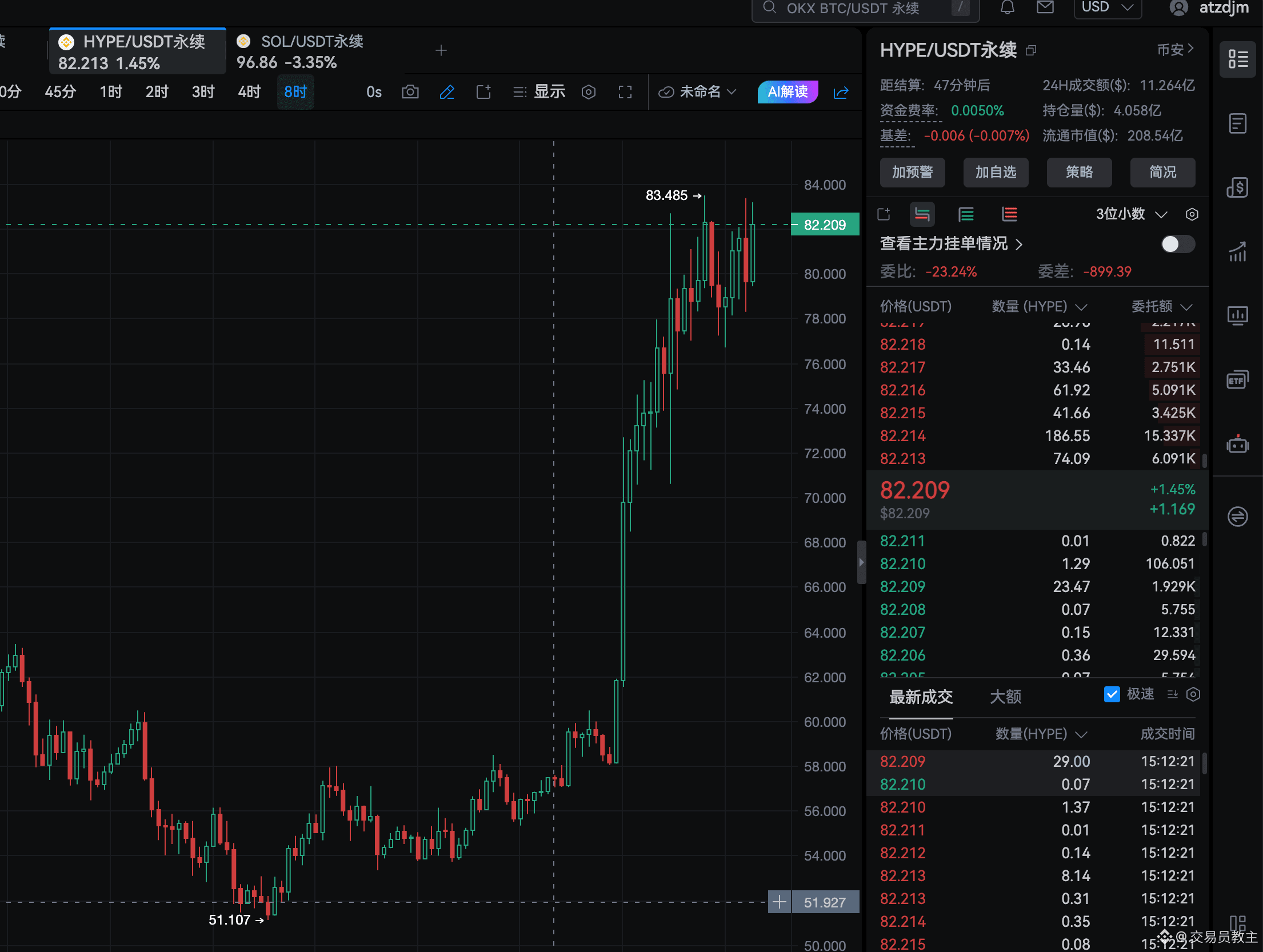The image size is (1263, 952).
Task: Uncheck the 极速 checkbox
Action: tap(1112, 694)
